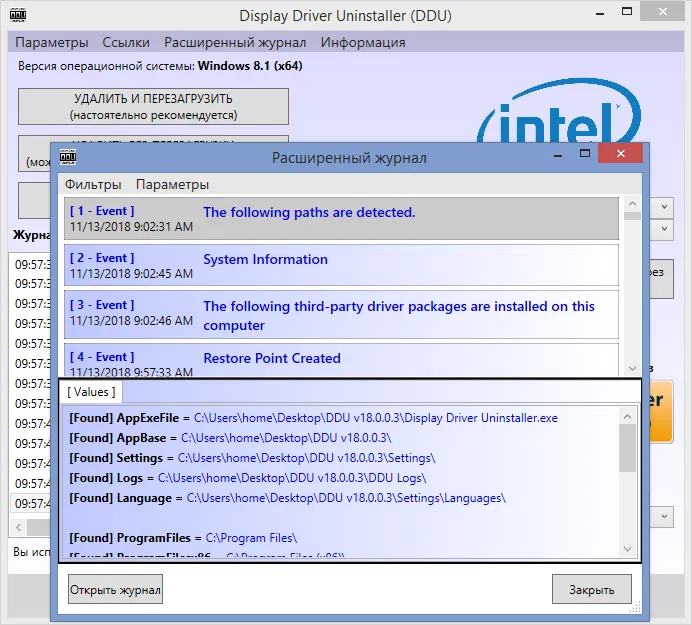The image size is (692, 625).
Task: Open the second dropdown on main window right side
Action: coord(664,229)
